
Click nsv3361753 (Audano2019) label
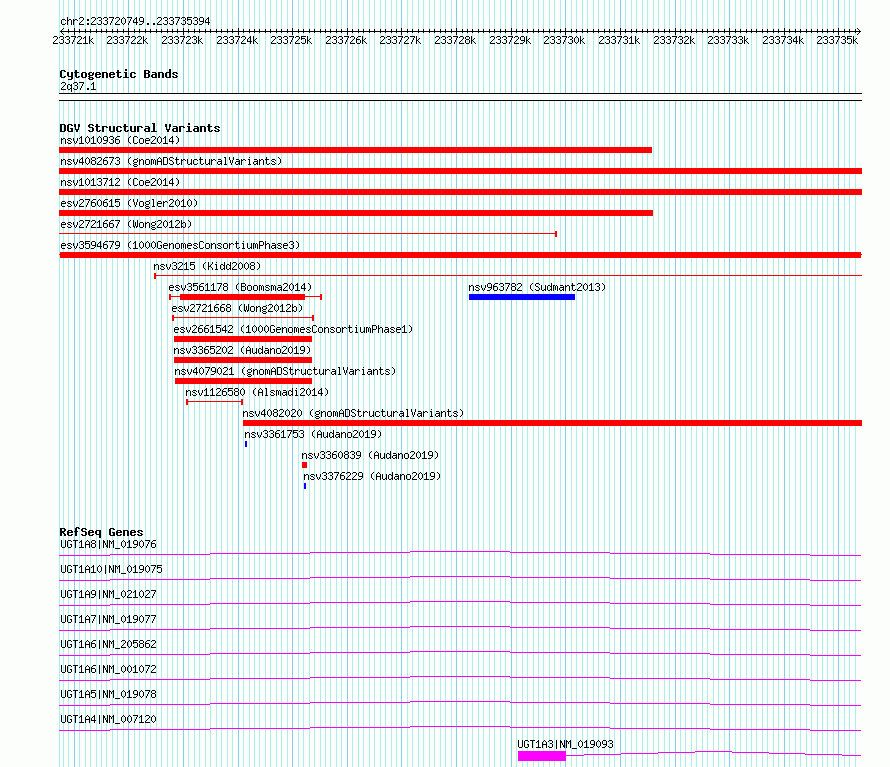point(313,434)
